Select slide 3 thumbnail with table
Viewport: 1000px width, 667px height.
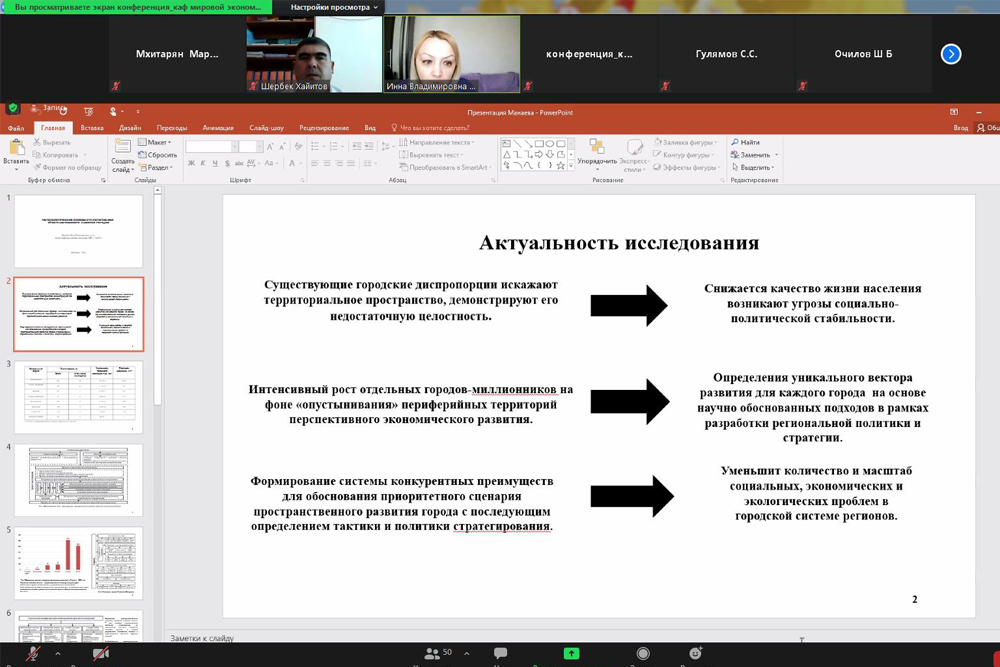tap(78, 397)
